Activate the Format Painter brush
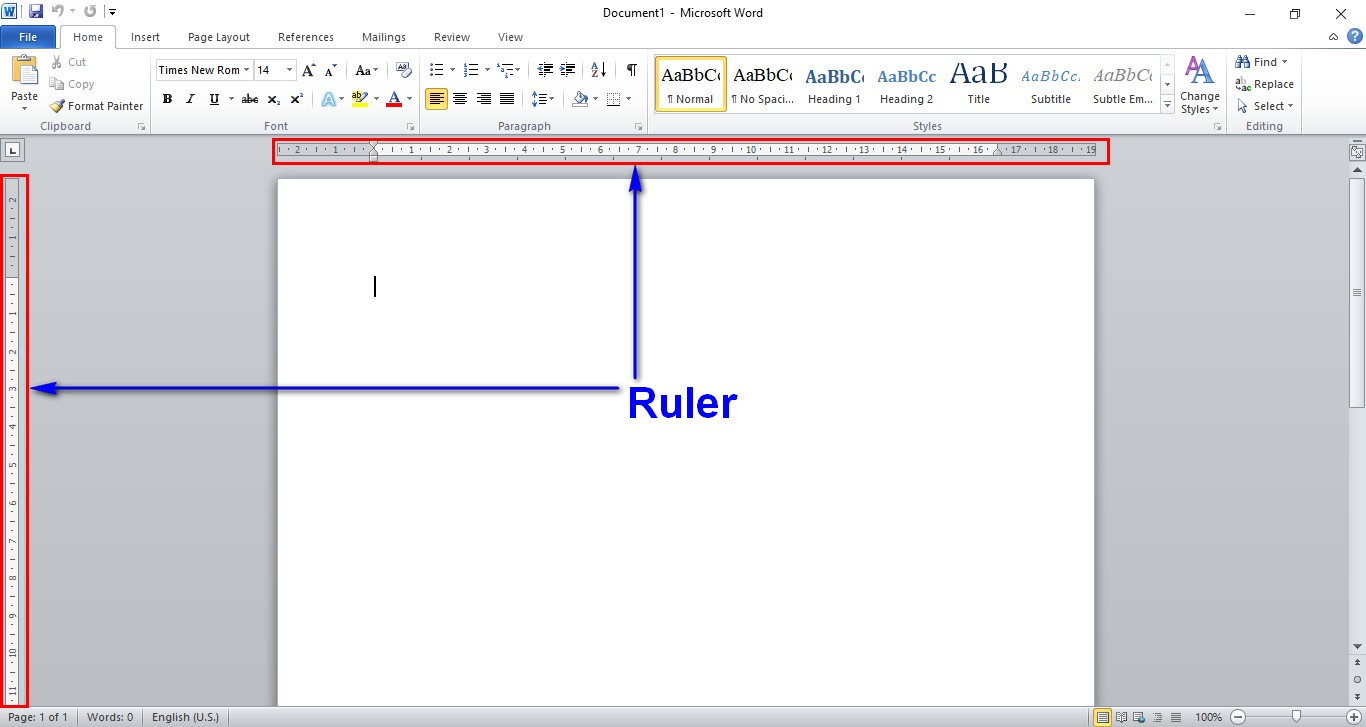The height and width of the screenshot is (727, 1366). 97,106
